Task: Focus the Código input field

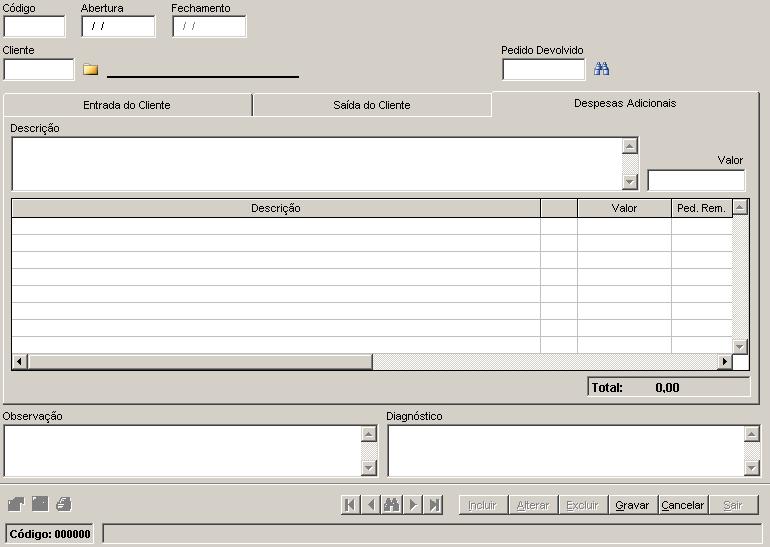Action: click(x=34, y=27)
